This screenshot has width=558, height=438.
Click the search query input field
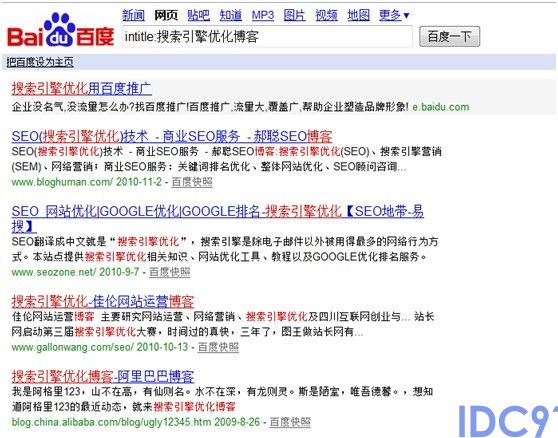point(267,36)
